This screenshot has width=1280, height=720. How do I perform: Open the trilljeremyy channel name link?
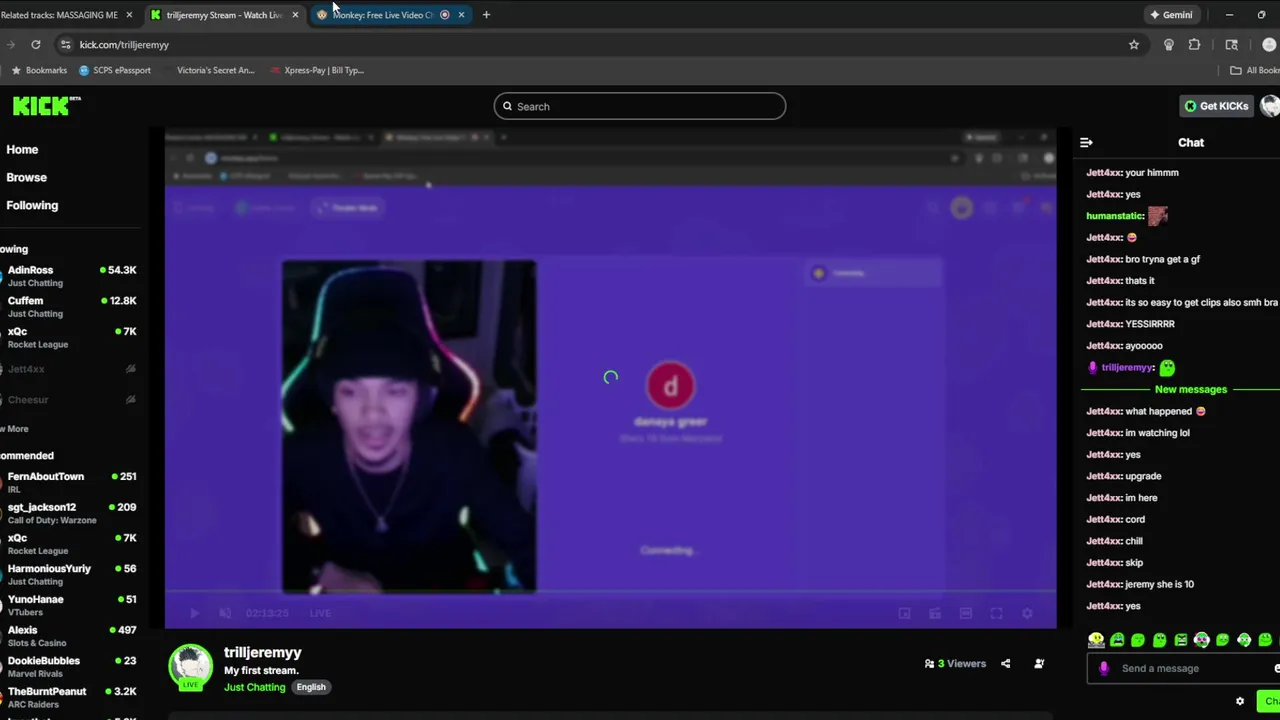tap(263, 652)
